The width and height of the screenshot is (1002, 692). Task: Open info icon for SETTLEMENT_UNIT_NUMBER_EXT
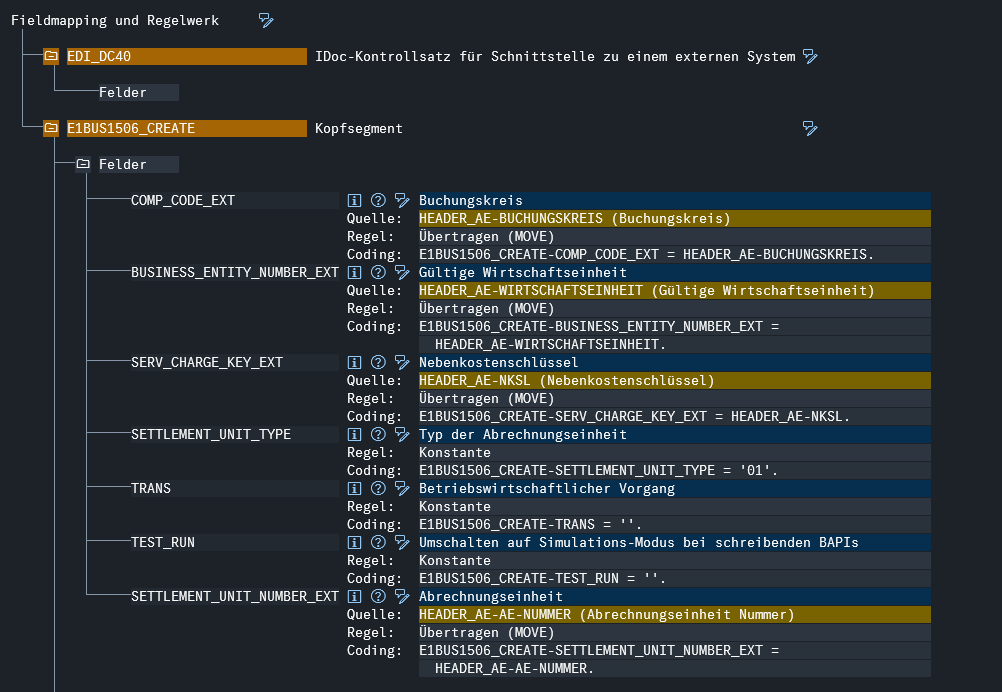point(354,597)
